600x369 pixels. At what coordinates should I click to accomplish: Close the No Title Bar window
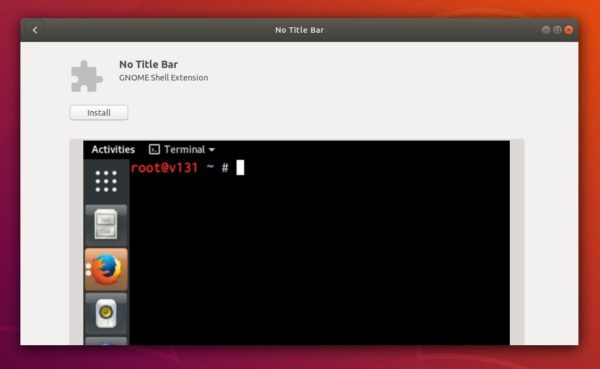[569, 30]
